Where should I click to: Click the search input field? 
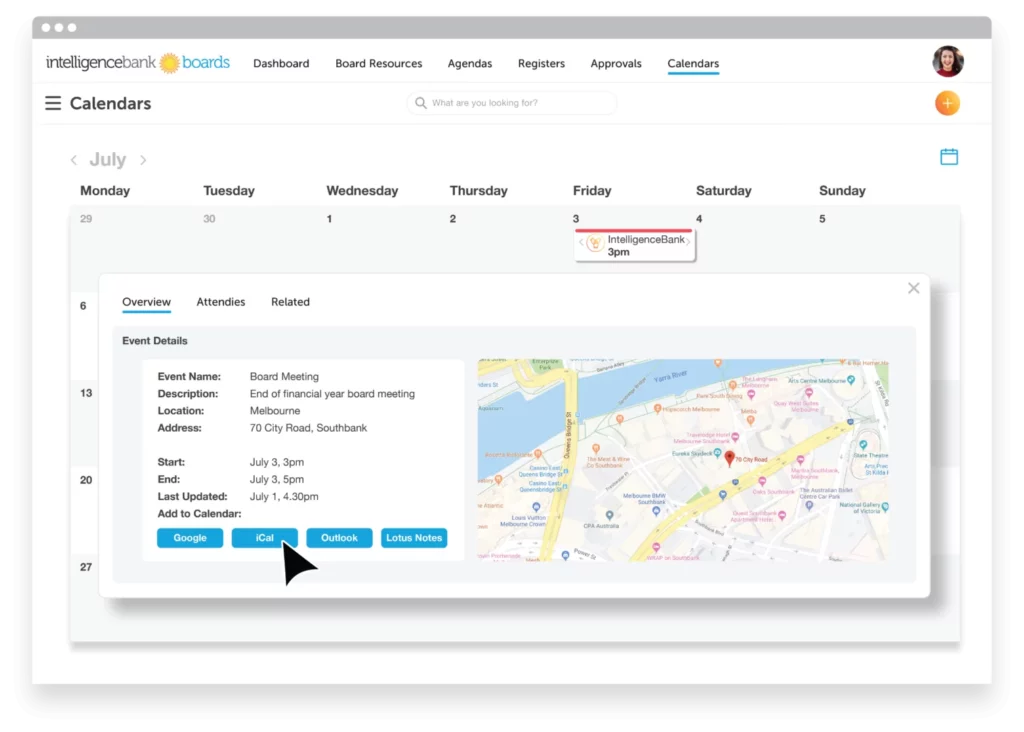coord(512,103)
